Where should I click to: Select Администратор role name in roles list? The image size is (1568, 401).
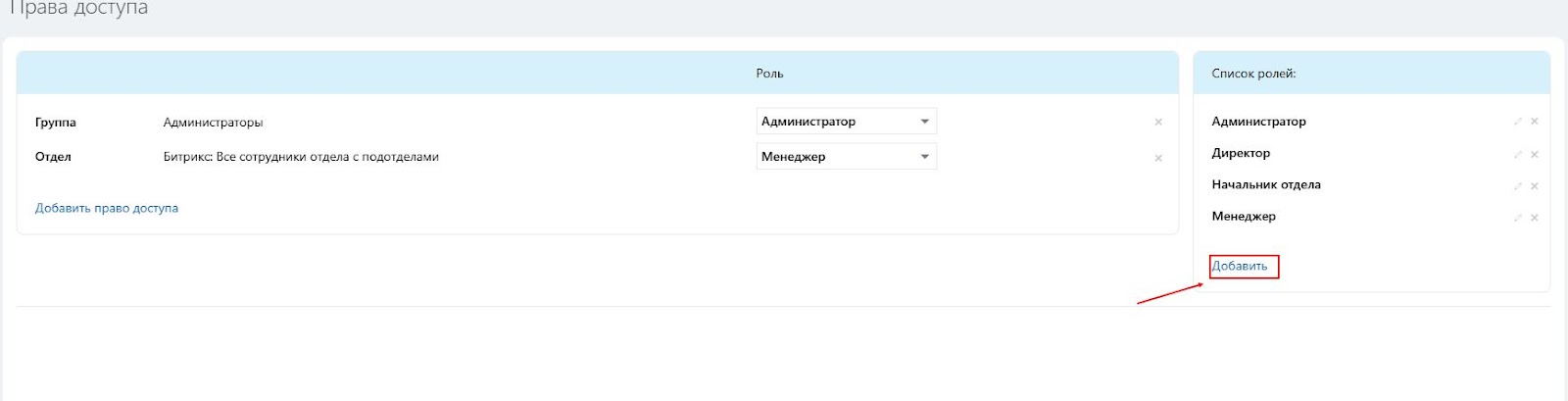[1258, 122]
